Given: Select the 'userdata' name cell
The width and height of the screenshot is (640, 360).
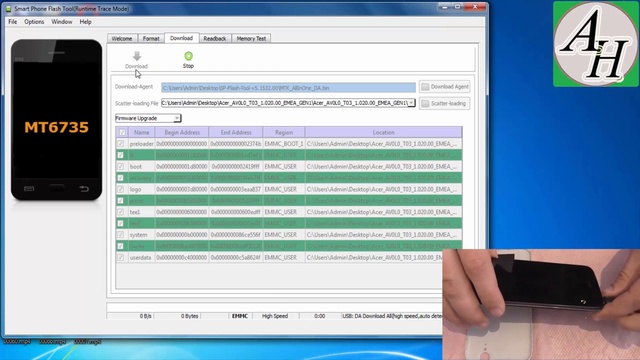Looking at the screenshot, I should (x=142, y=258).
